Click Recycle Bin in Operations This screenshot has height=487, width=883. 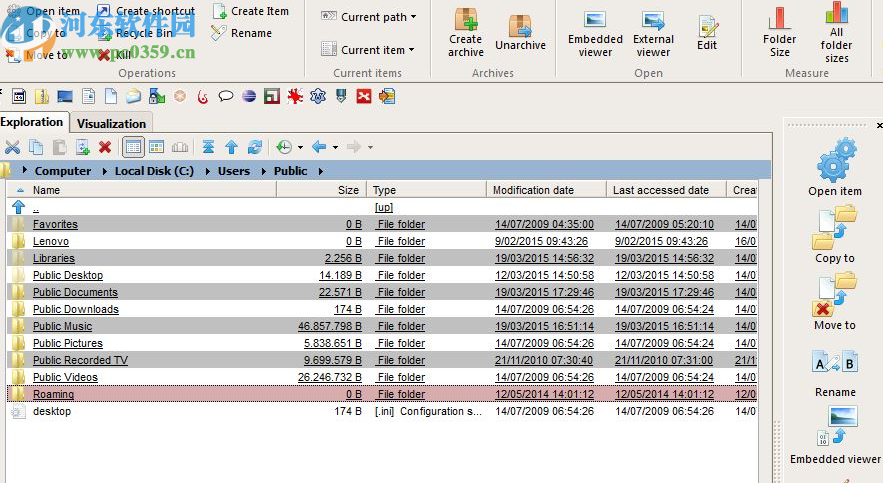coord(135,33)
